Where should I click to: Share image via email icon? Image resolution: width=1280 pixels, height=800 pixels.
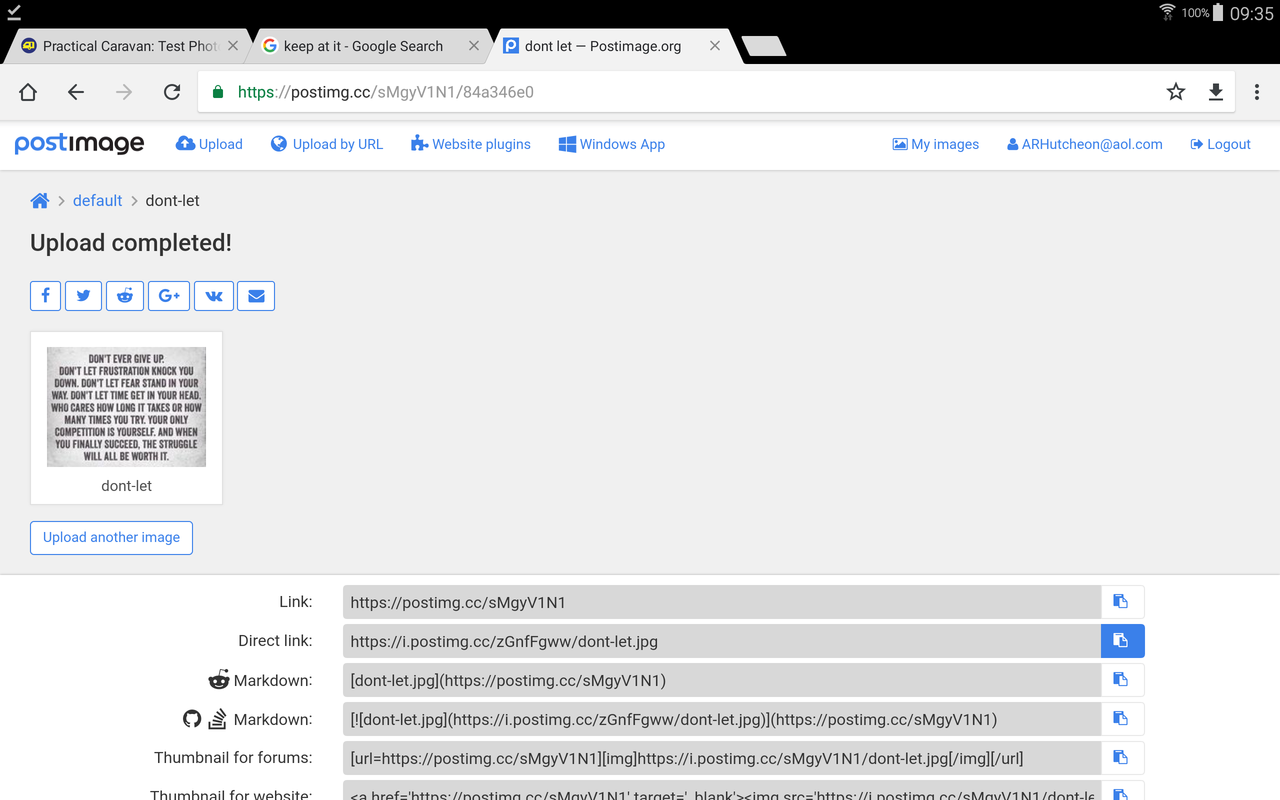(256, 296)
